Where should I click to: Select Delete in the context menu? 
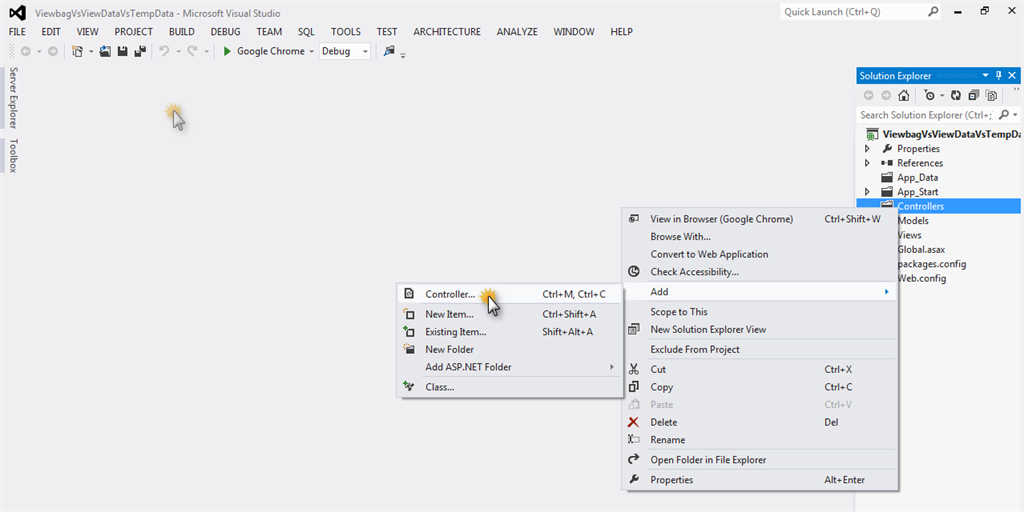click(759, 422)
